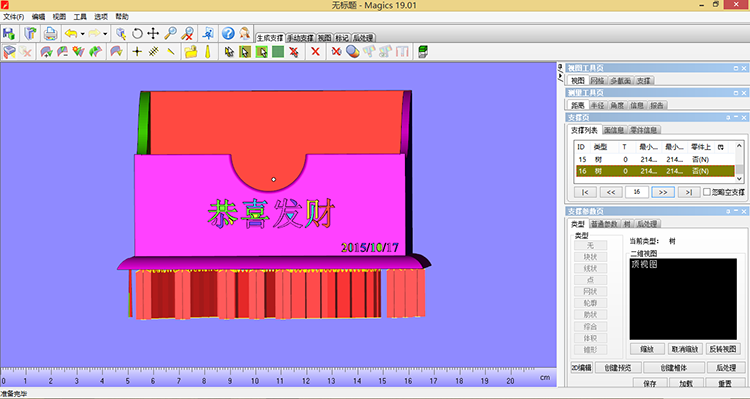Switch to the 手动支撑 toolbar tab

click(300, 38)
